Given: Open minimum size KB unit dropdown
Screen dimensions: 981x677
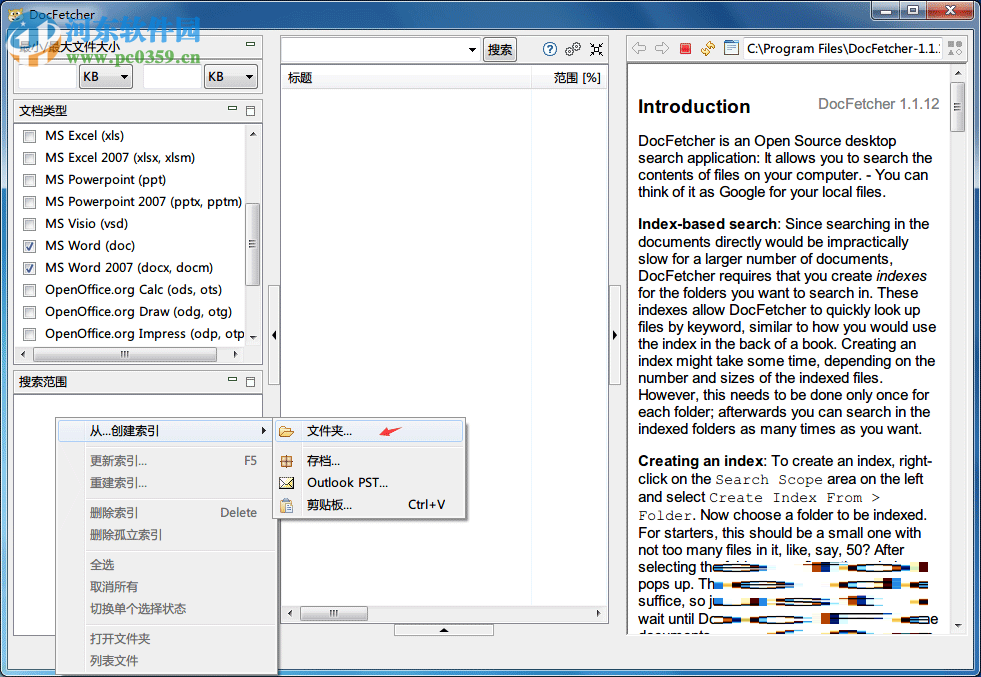Looking at the screenshot, I should [x=106, y=76].
